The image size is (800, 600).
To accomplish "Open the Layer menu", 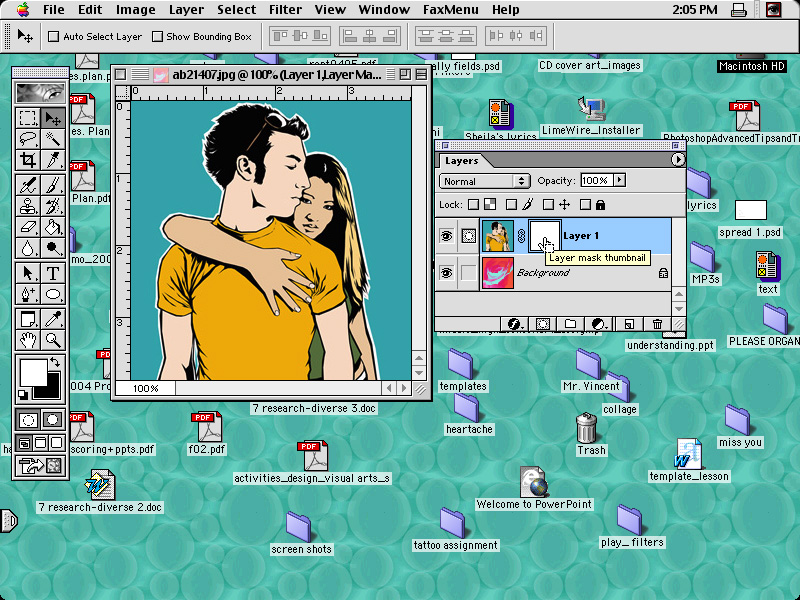I will pyautogui.click(x=186, y=10).
